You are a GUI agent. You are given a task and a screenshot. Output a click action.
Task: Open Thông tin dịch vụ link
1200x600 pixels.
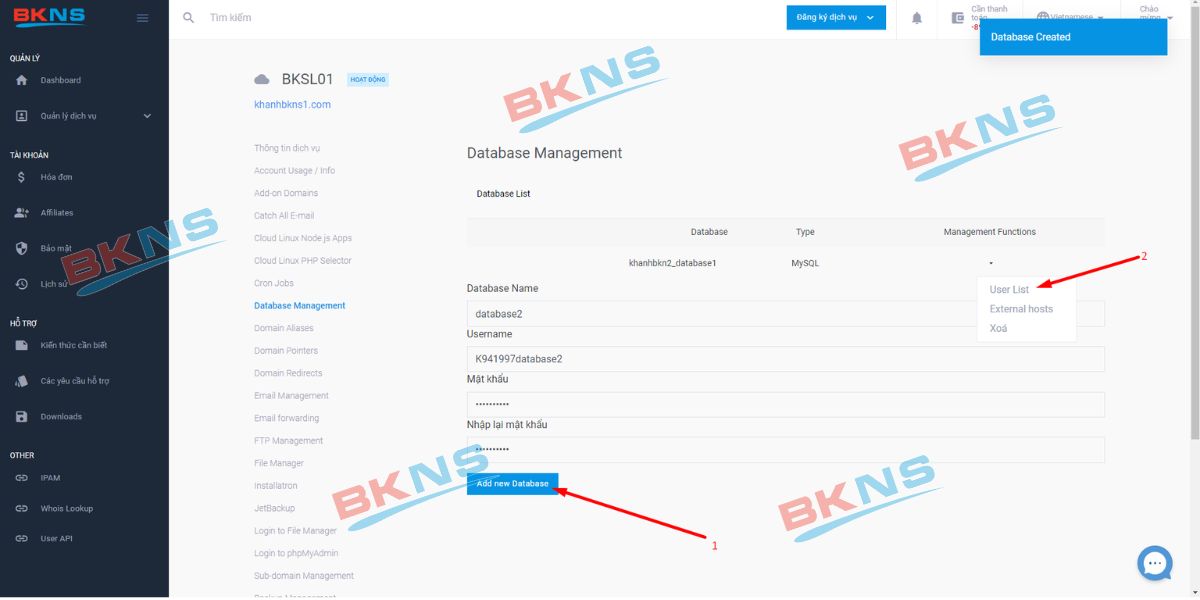point(287,148)
